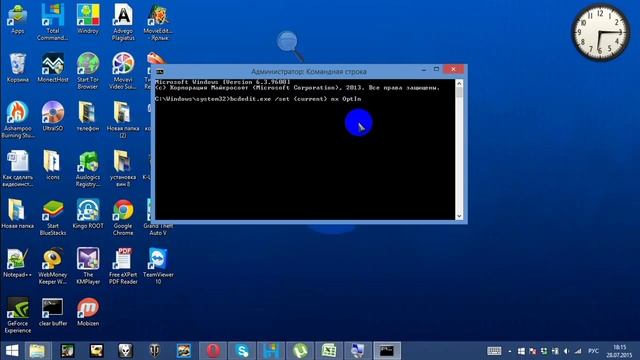This screenshot has height=360, width=640.
Task: Open the Новая папка folder beside Start BlueStacks
Action: point(18,213)
